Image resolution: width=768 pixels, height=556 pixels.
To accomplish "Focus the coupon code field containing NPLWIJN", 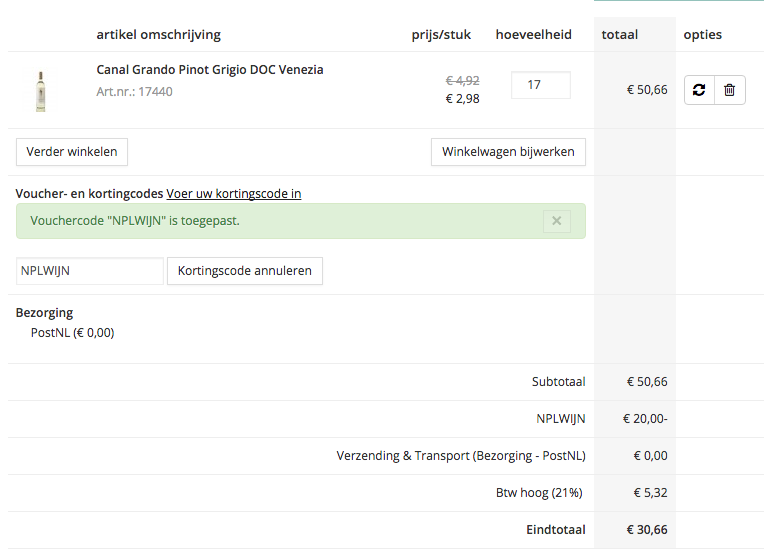I will coord(89,270).
